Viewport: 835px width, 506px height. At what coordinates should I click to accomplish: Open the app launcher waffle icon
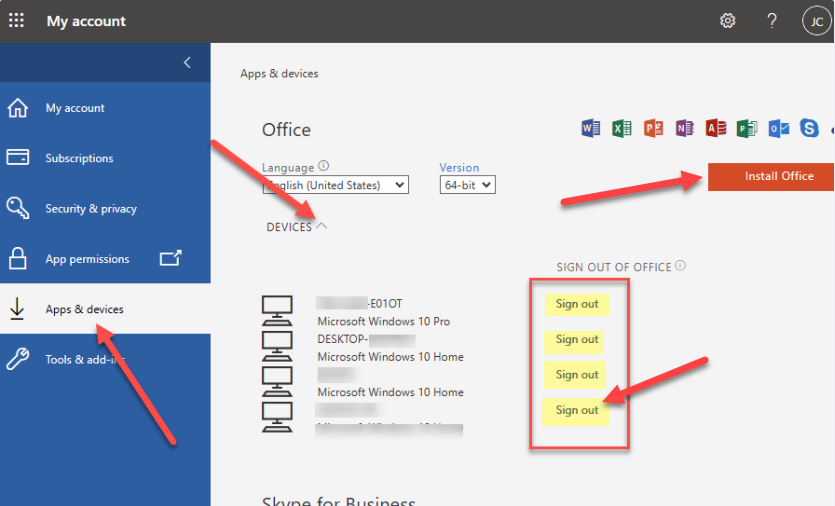[17, 21]
